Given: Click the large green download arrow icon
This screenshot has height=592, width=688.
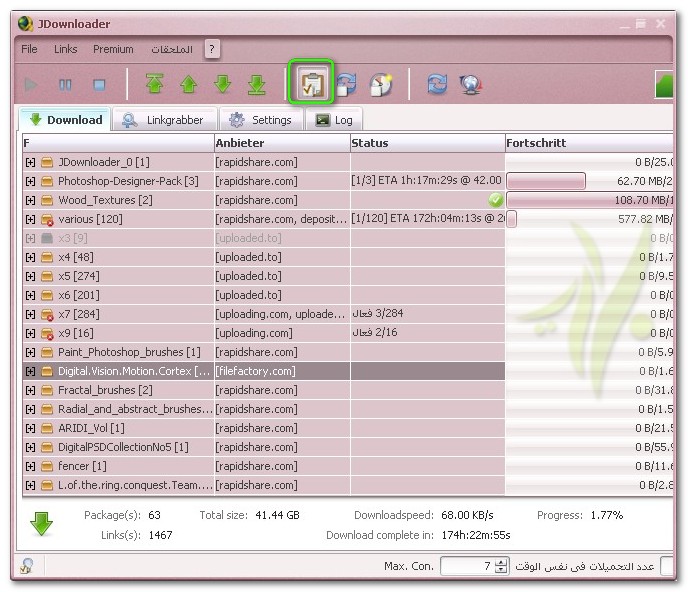Looking at the screenshot, I should [42, 524].
